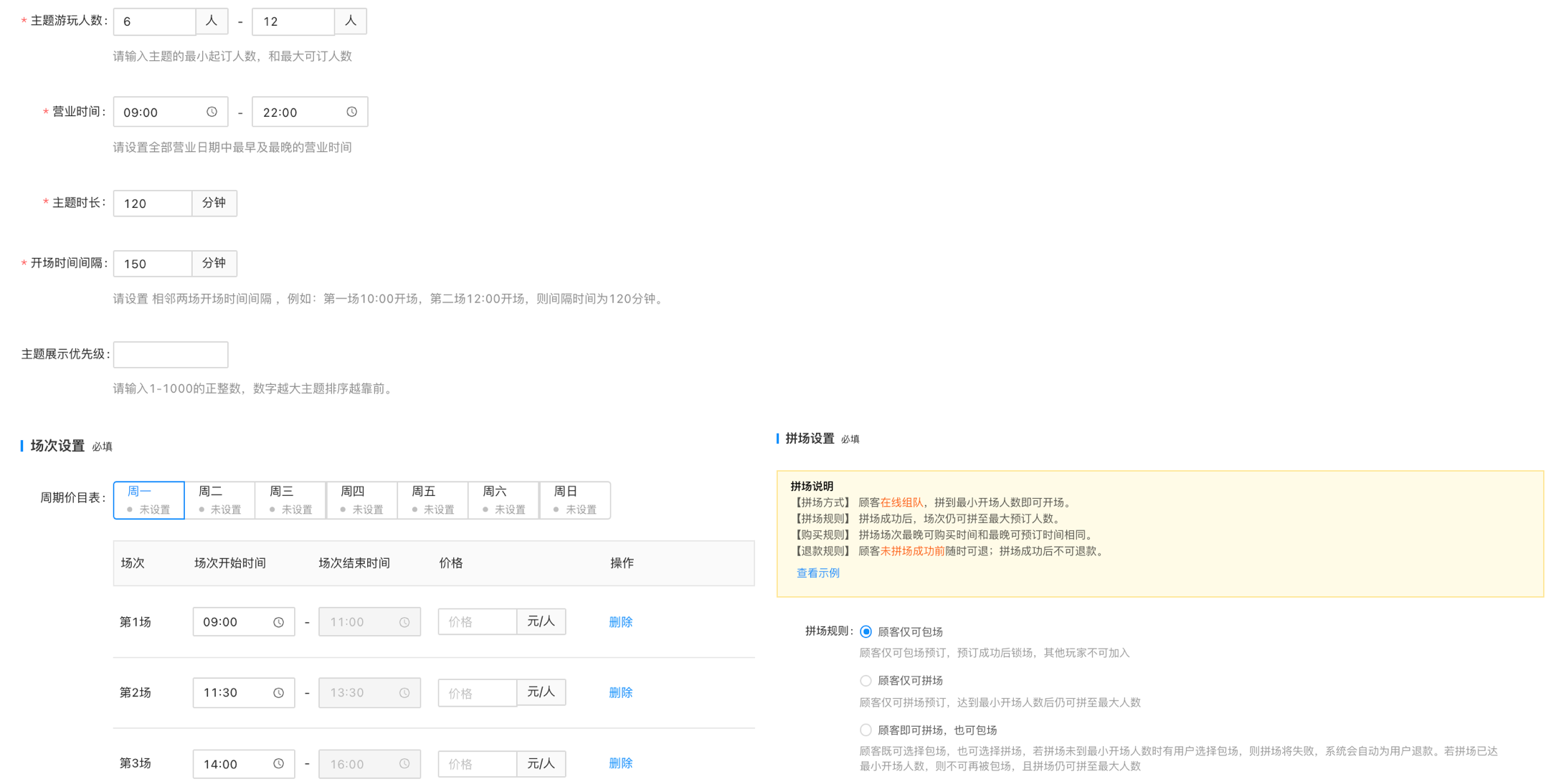
Task: Click 价格 column header
Action: tap(451, 563)
